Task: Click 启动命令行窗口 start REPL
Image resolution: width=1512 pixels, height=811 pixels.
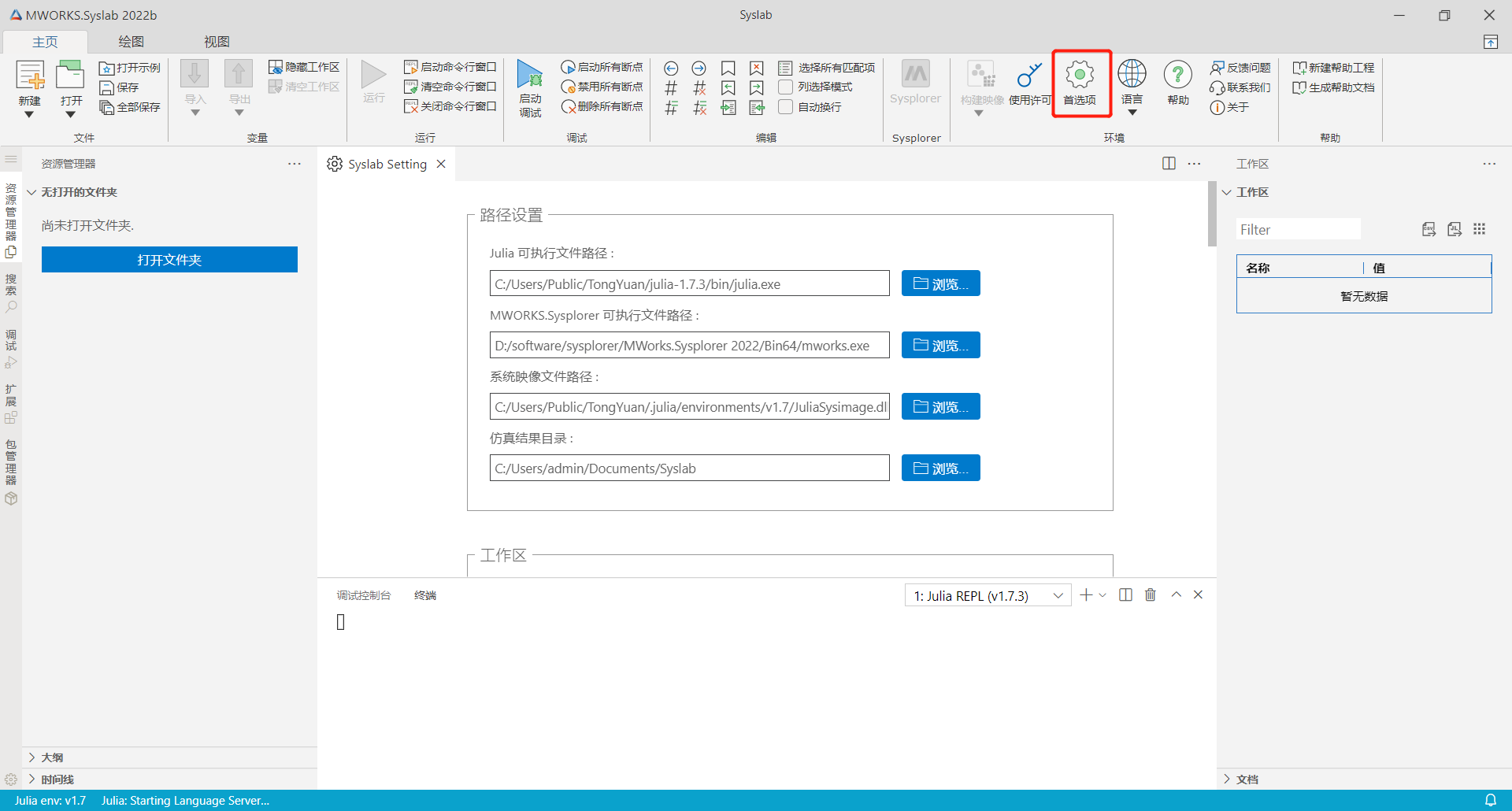Action: (x=450, y=67)
